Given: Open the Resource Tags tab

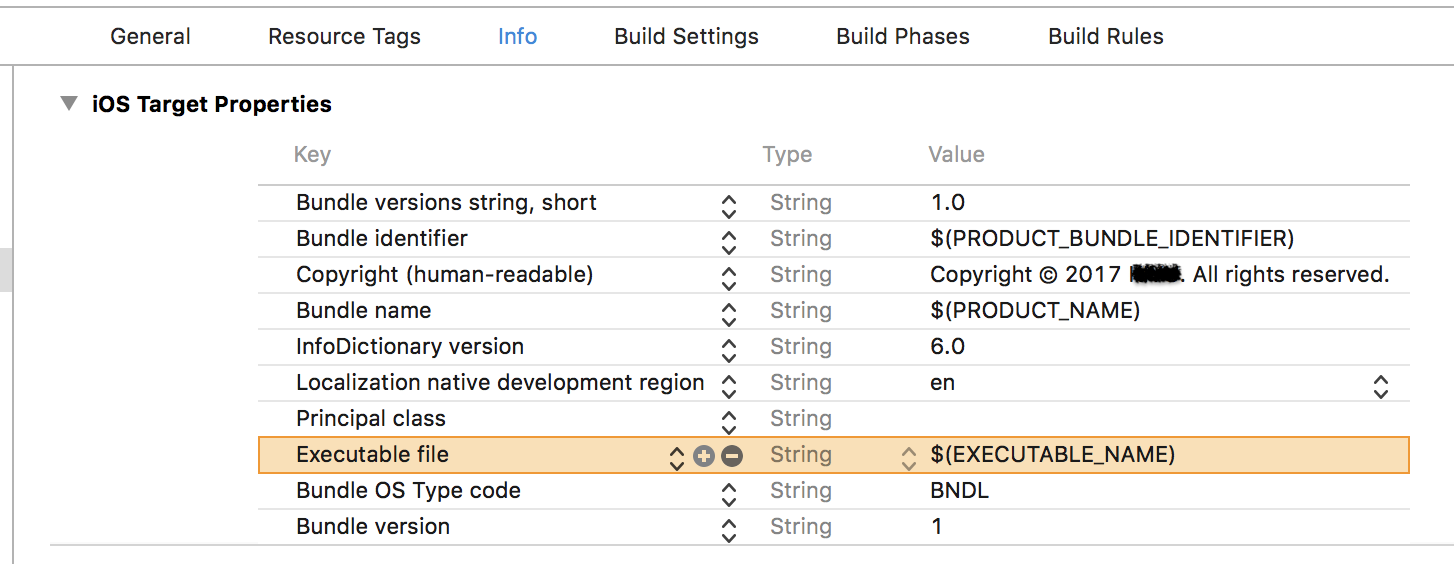Looking at the screenshot, I should click(x=344, y=37).
